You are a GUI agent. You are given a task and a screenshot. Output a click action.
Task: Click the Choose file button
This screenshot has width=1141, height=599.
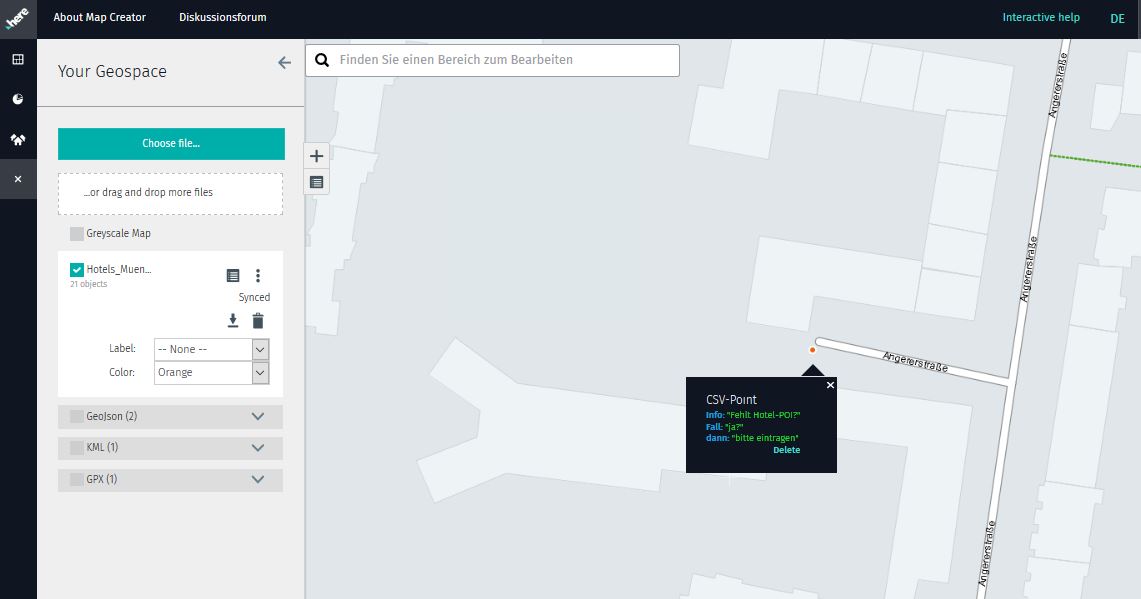click(x=171, y=144)
